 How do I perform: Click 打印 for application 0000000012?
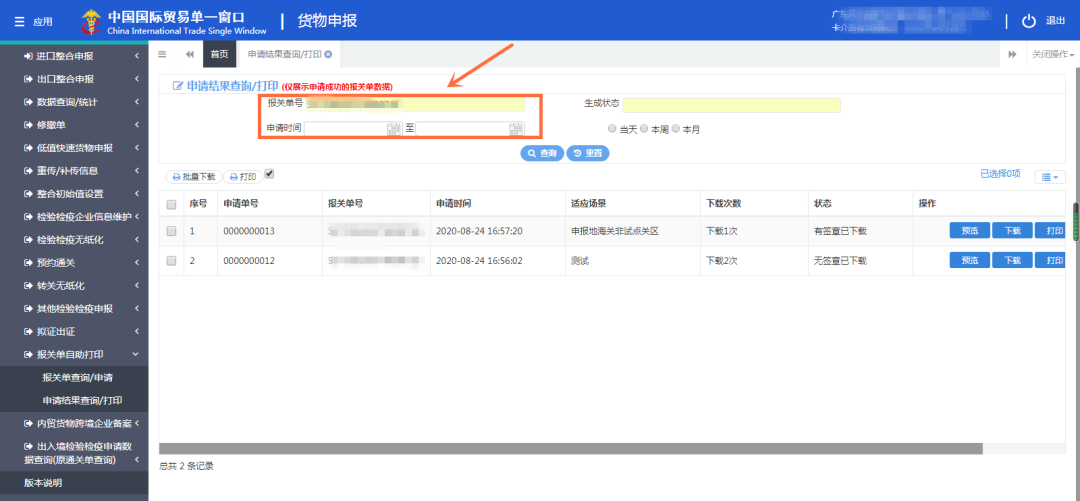pyautogui.click(x=1052, y=260)
